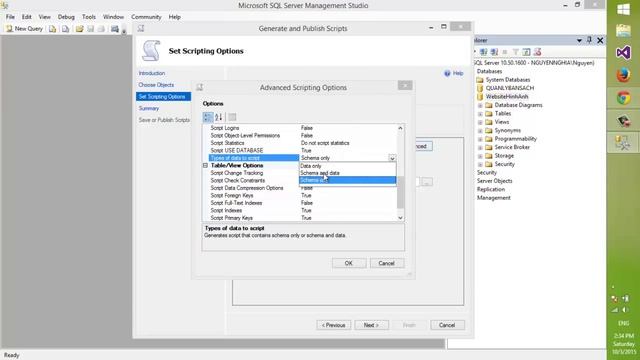This screenshot has height=360, width=640.
Task: Open the Debug menu
Action: pos(66,17)
